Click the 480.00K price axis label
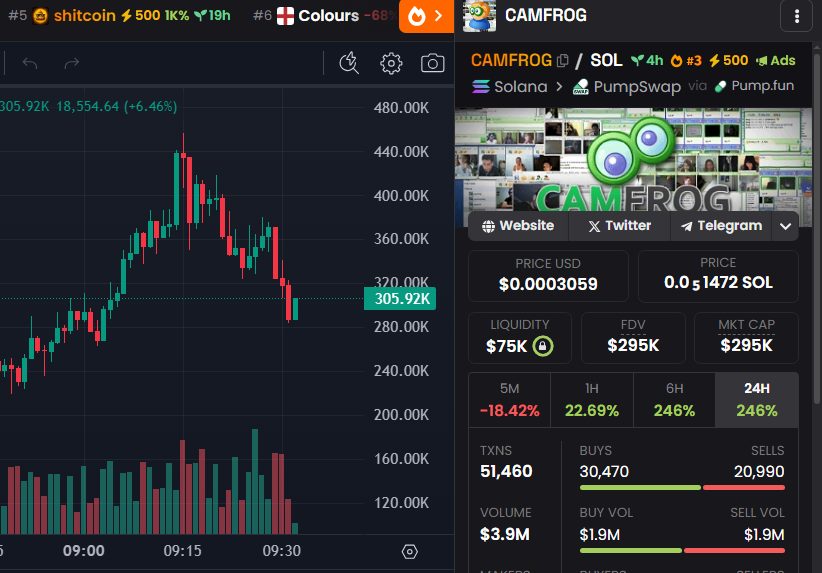822x573 pixels. pyautogui.click(x=401, y=108)
